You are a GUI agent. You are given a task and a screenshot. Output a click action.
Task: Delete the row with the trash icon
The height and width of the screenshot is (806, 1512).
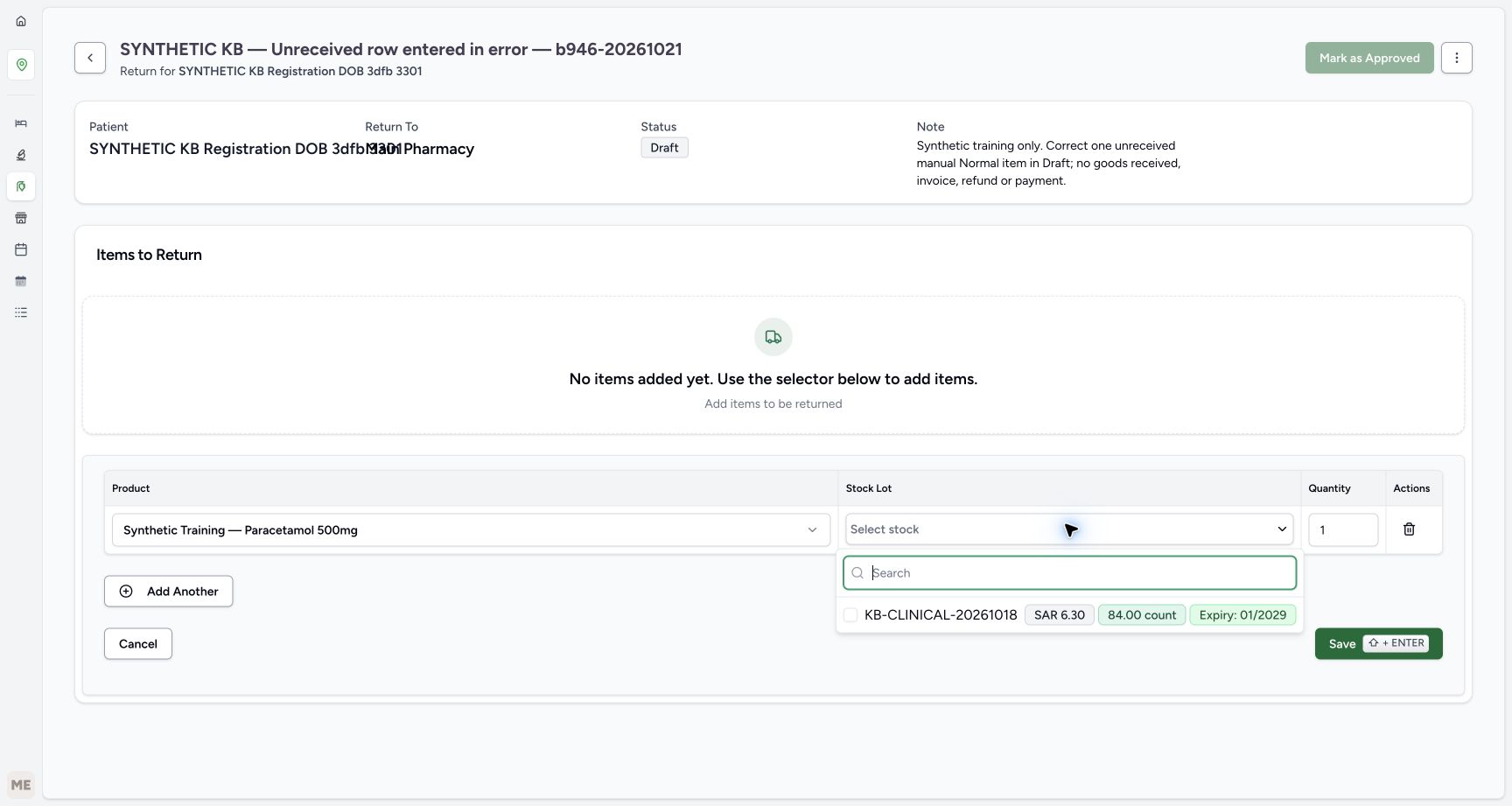click(1410, 529)
